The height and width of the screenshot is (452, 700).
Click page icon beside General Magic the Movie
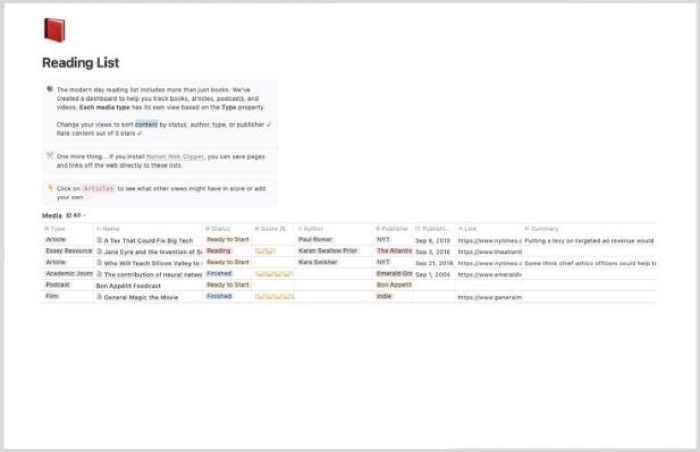tap(99, 297)
